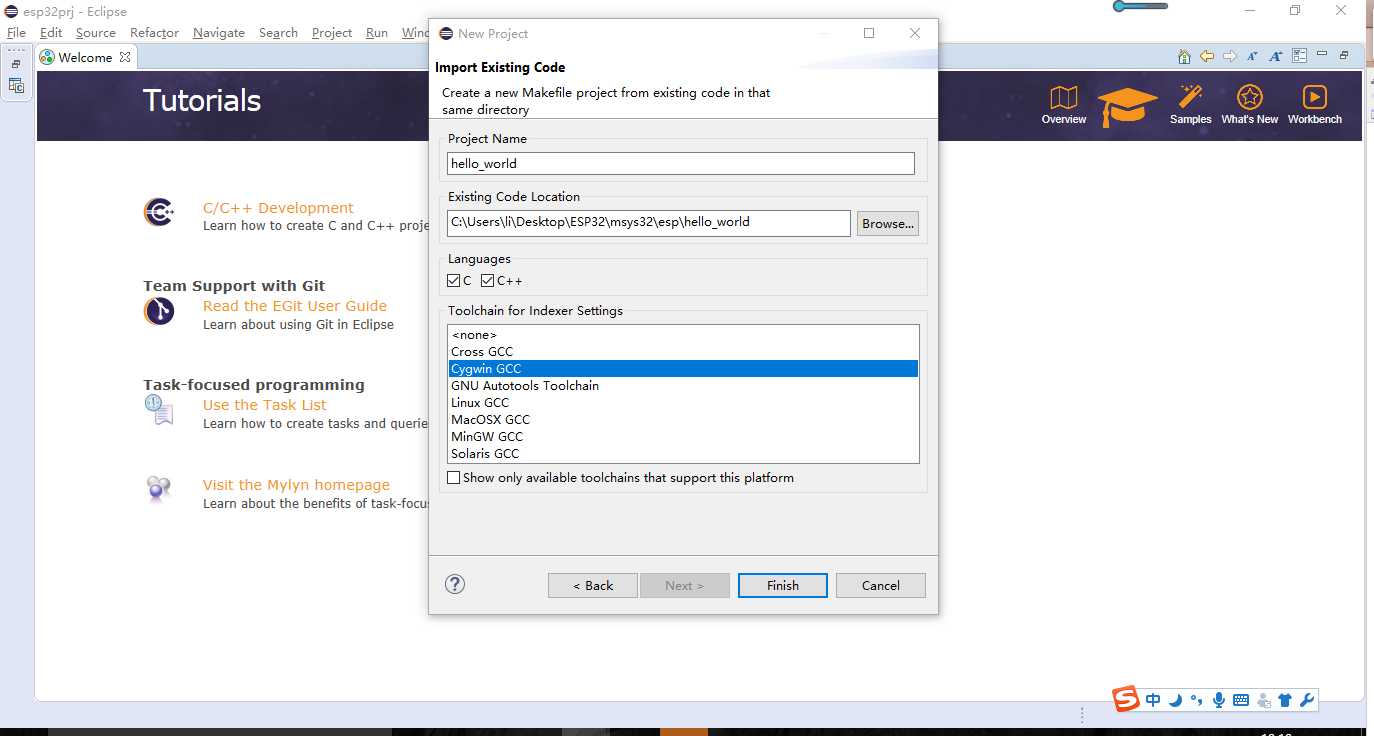Select Linux GCC toolchain
Viewport: 1374px width, 736px height.
pyautogui.click(x=683, y=403)
